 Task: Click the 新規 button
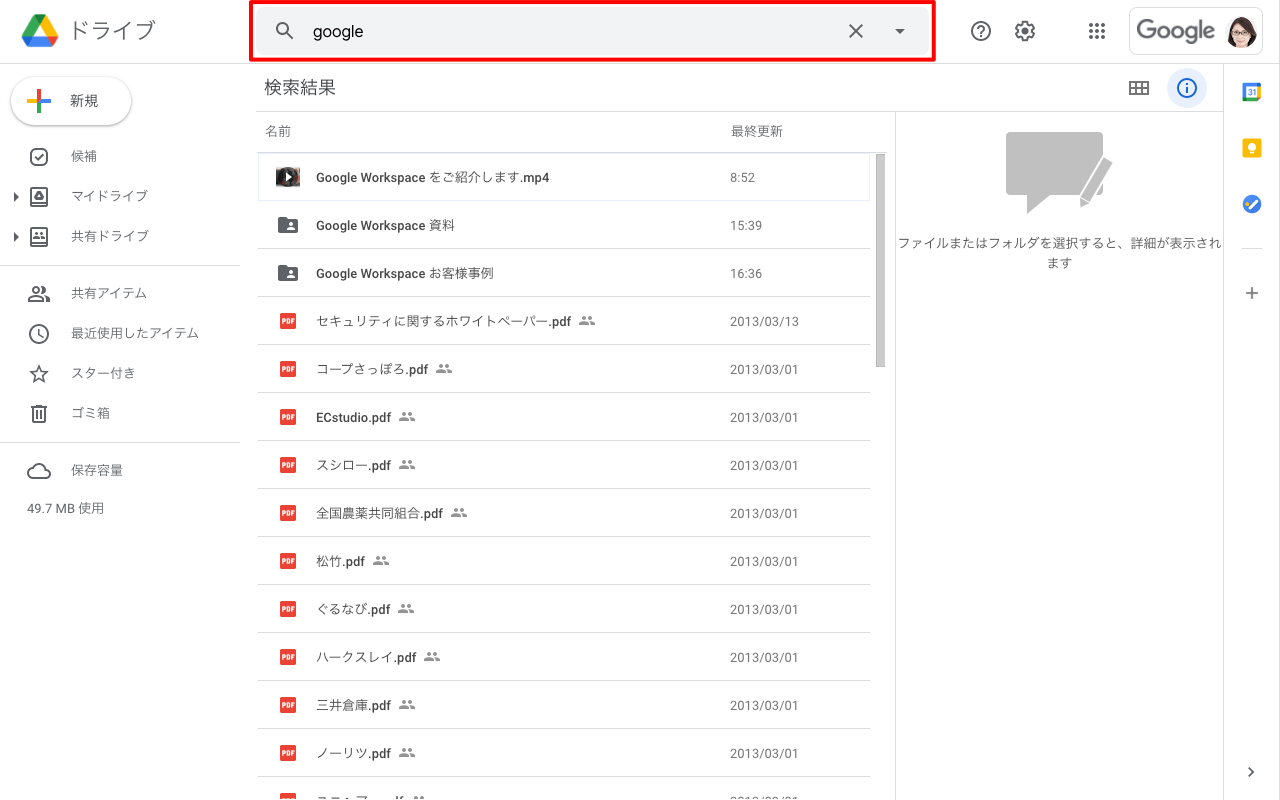click(x=71, y=101)
